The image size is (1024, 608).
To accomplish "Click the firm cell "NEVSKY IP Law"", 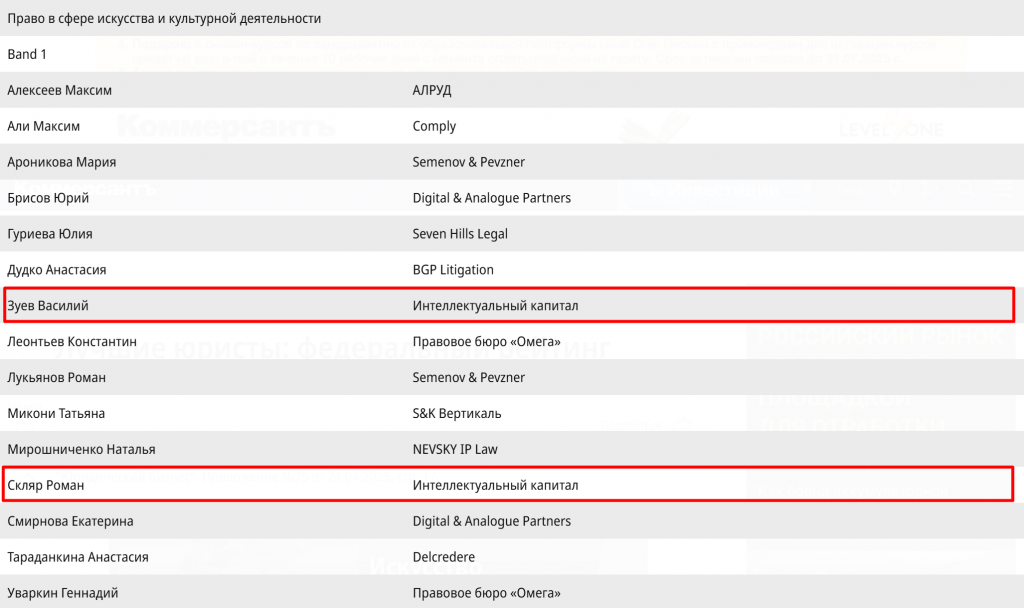I will [455, 449].
